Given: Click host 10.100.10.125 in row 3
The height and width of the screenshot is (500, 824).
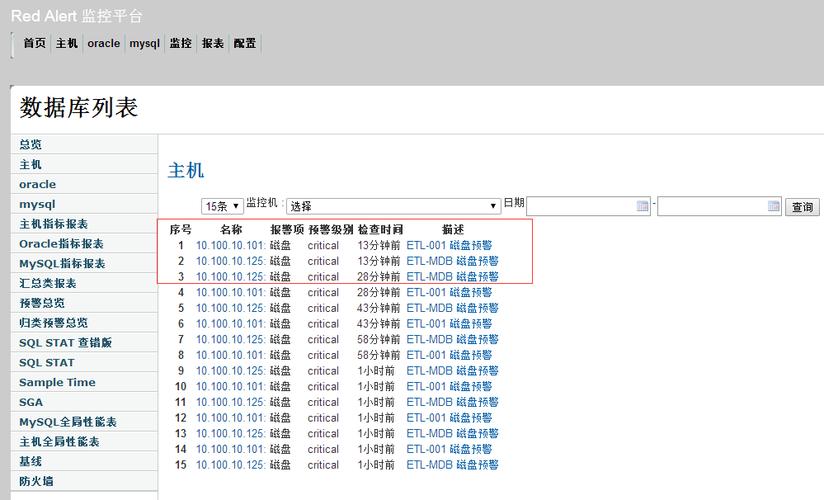Looking at the screenshot, I should 230,277.
